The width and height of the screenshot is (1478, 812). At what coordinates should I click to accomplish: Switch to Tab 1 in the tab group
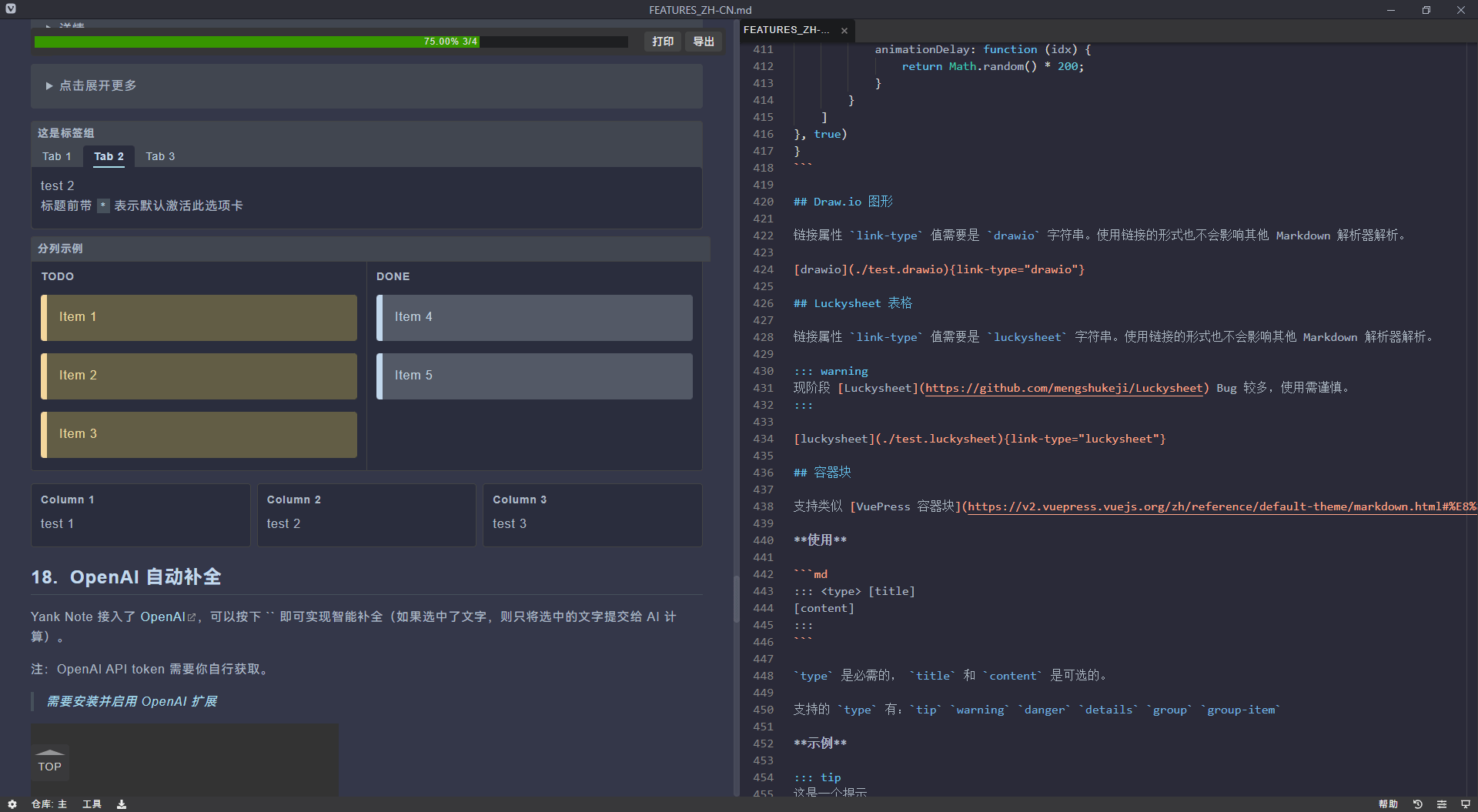tap(57, 156)
